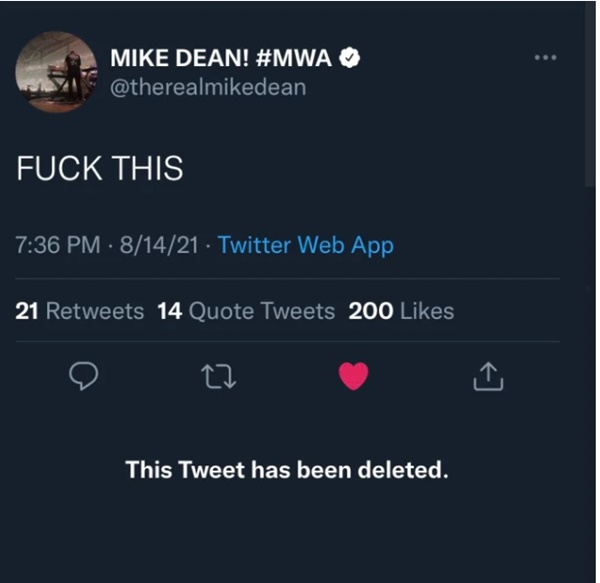The height and width of the screenshot is (583, 600).
Task: See who gave the 200 Likes
Action: [401, 311]
